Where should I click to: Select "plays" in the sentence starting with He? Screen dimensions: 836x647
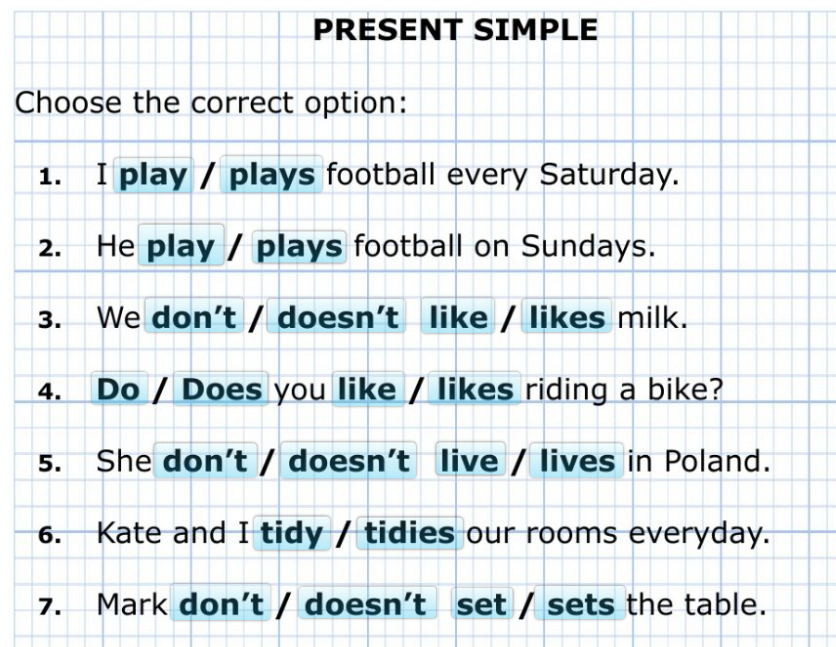[x=299, y=247]
